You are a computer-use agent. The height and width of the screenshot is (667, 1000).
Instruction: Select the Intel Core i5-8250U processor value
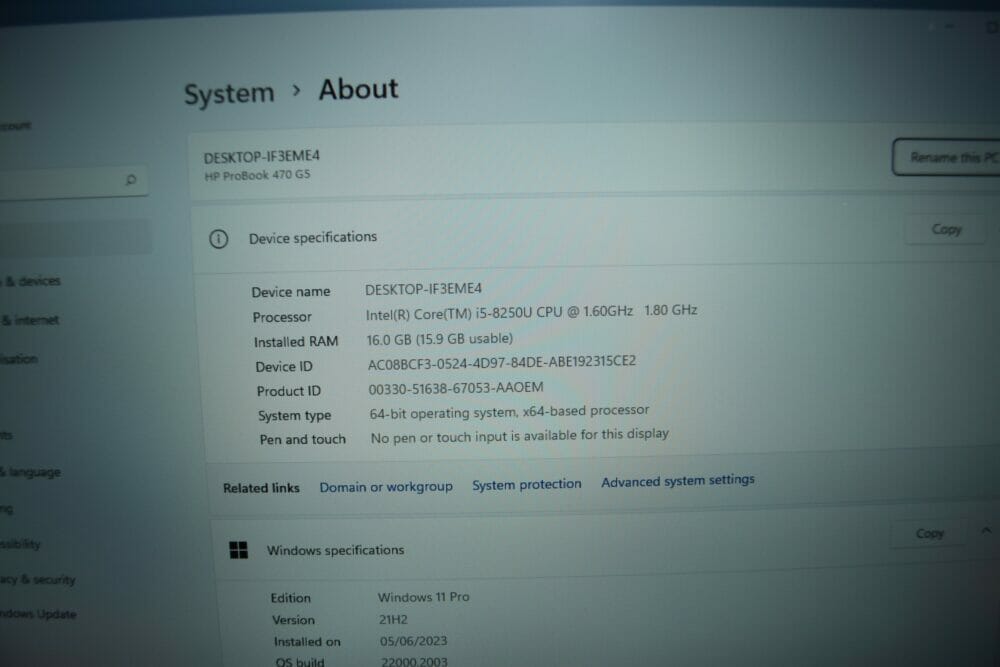[531, 312]
